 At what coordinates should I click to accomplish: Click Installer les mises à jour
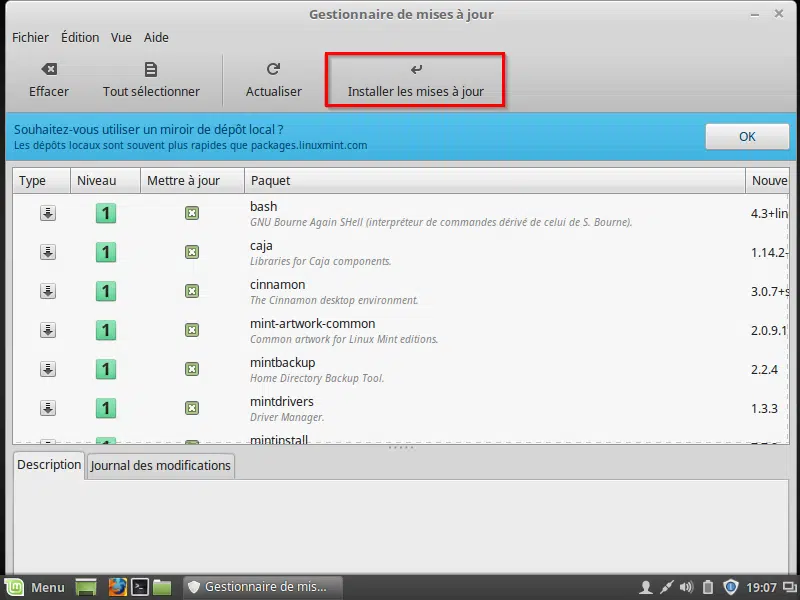pyautogui.click(x=415, y=80)
